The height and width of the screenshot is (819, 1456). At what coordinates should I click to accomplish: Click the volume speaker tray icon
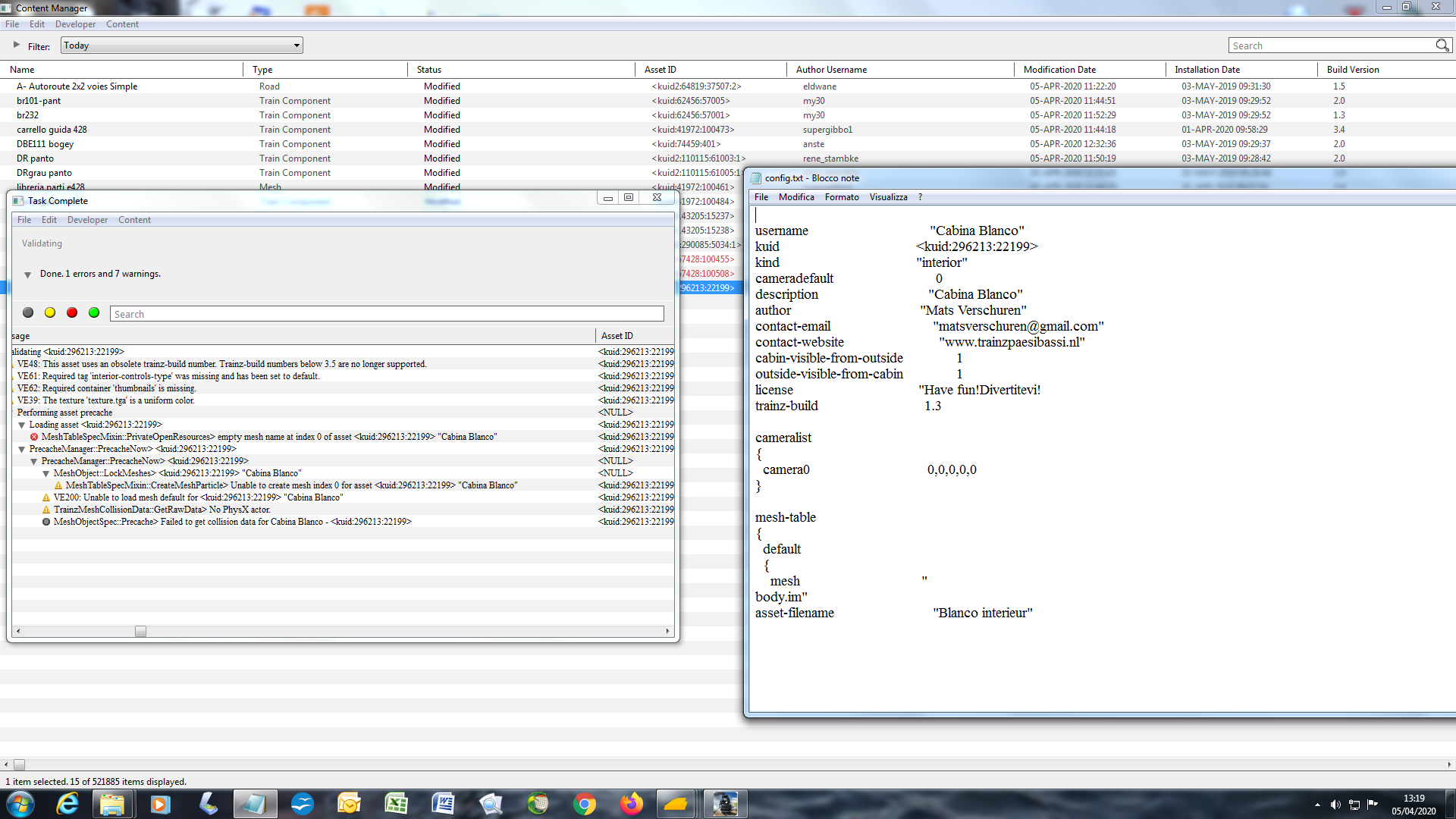(1335, 805)
